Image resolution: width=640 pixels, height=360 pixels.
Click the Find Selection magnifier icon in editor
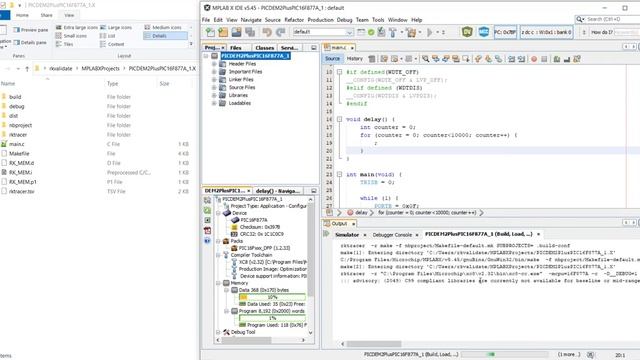425,59
